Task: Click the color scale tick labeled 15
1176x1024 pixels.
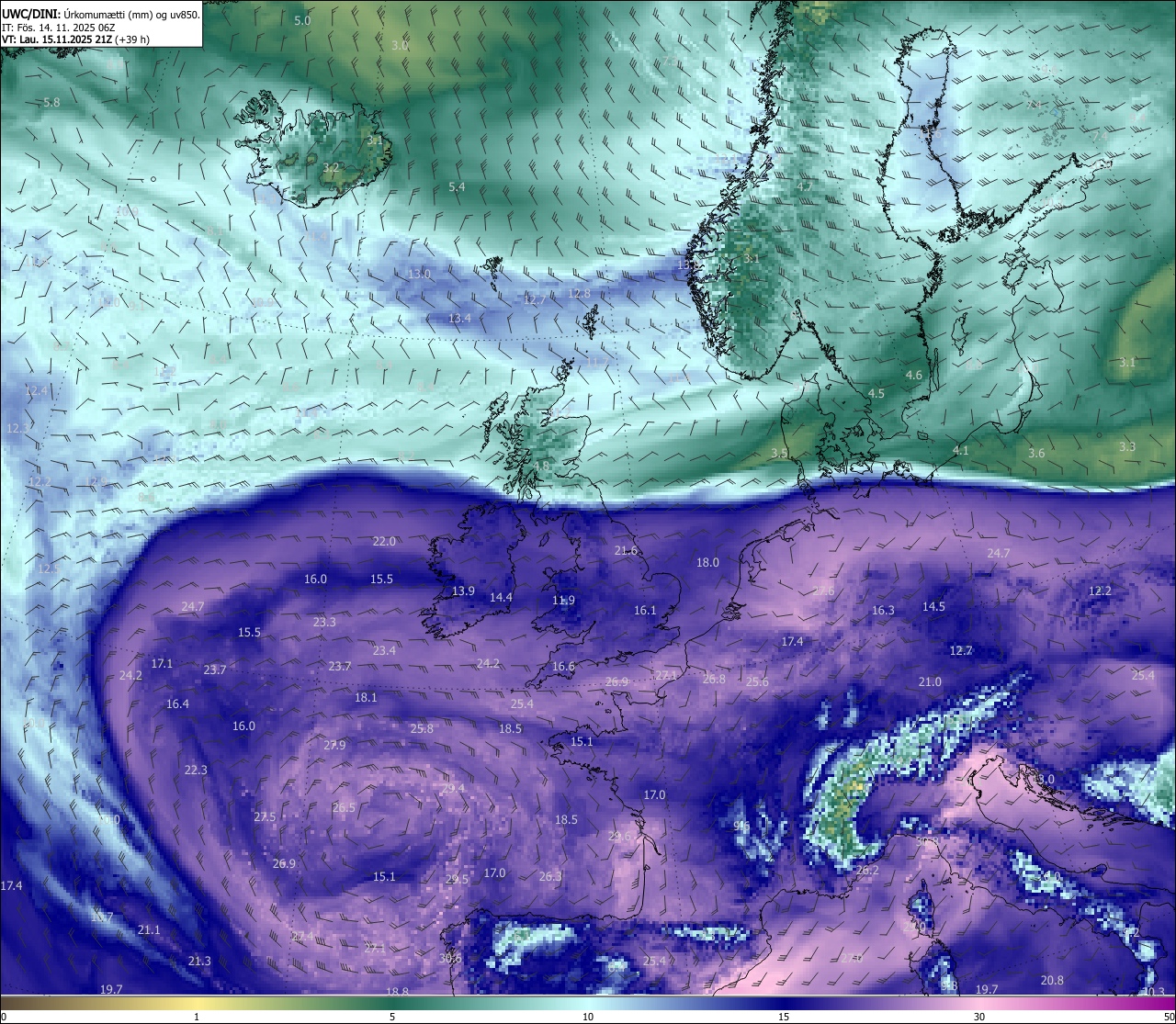Action: [x=784, y=1017]
